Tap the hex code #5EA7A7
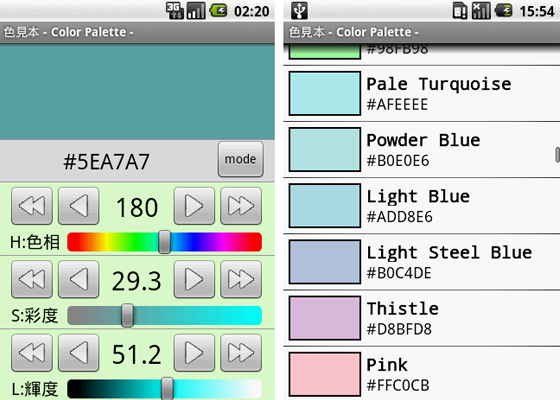The width and height of the screenshot is (560, 400). point(106,162)
